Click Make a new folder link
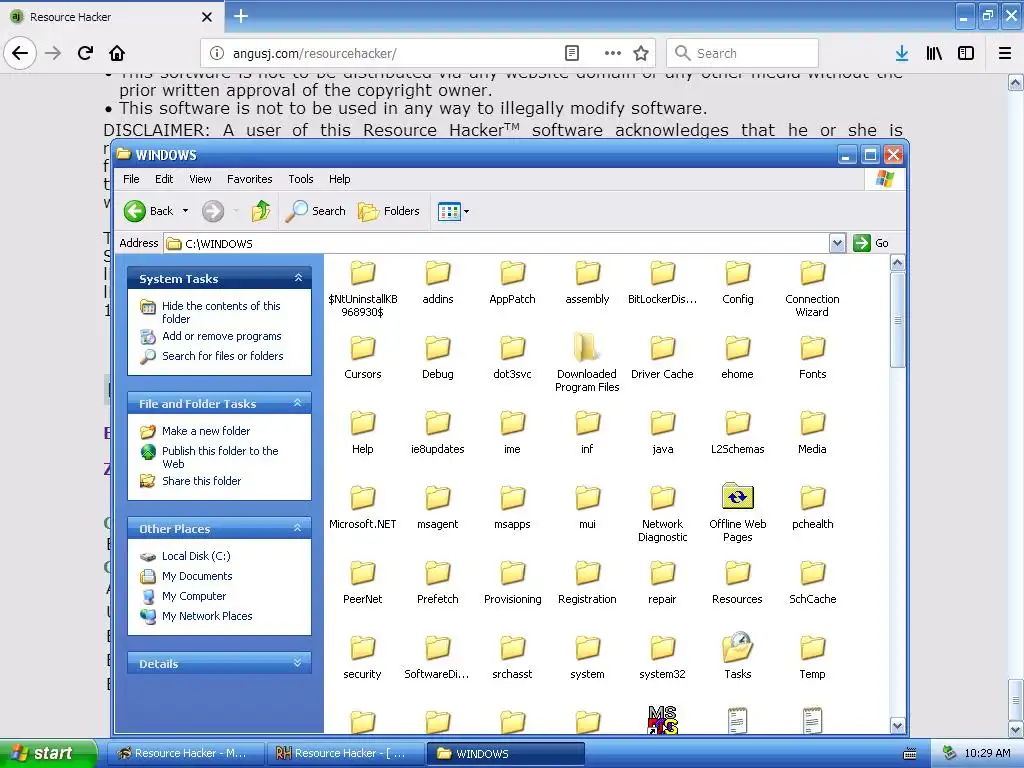 point(206,431)
